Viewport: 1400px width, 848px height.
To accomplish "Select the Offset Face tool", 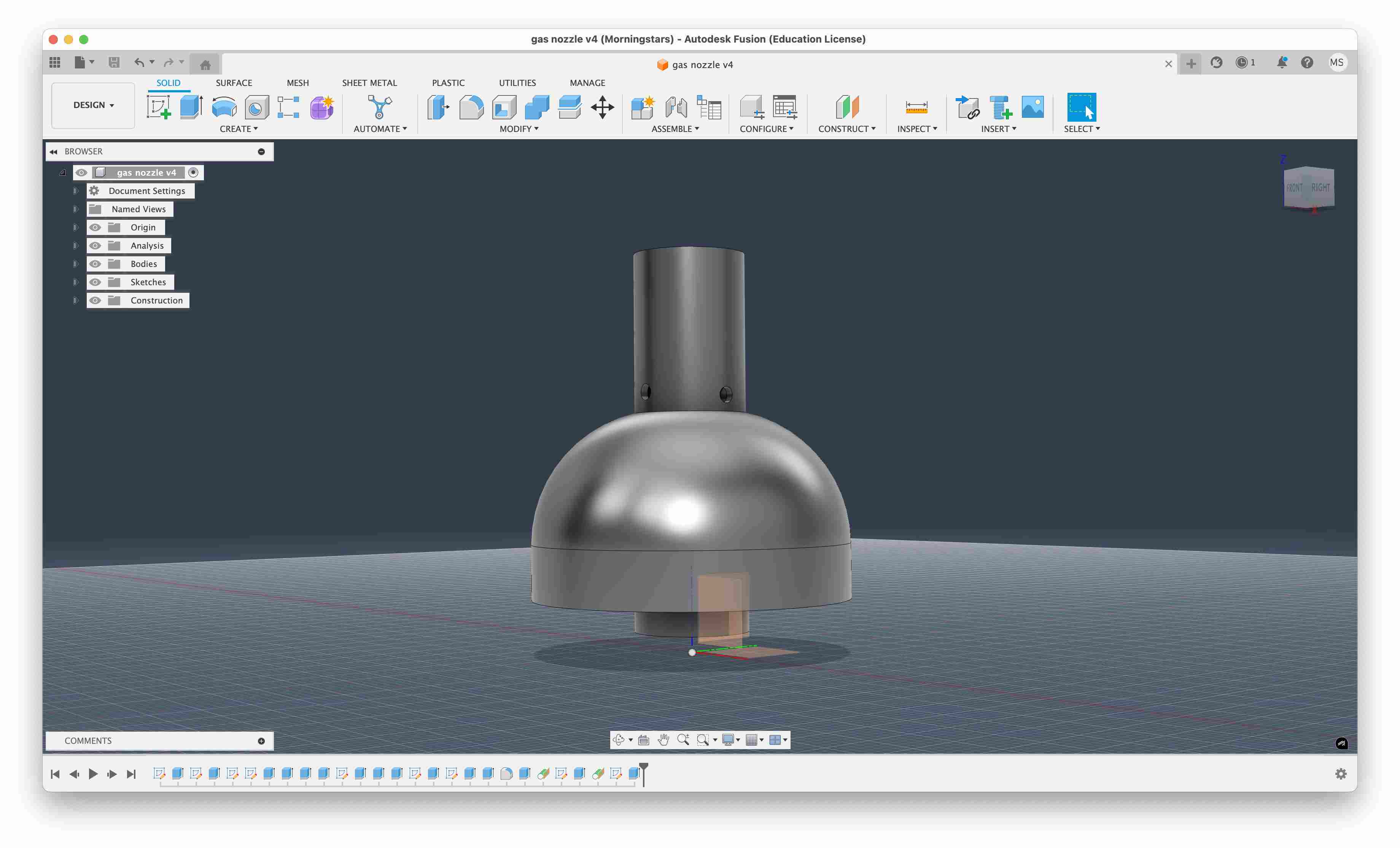I will click(569, 107).
